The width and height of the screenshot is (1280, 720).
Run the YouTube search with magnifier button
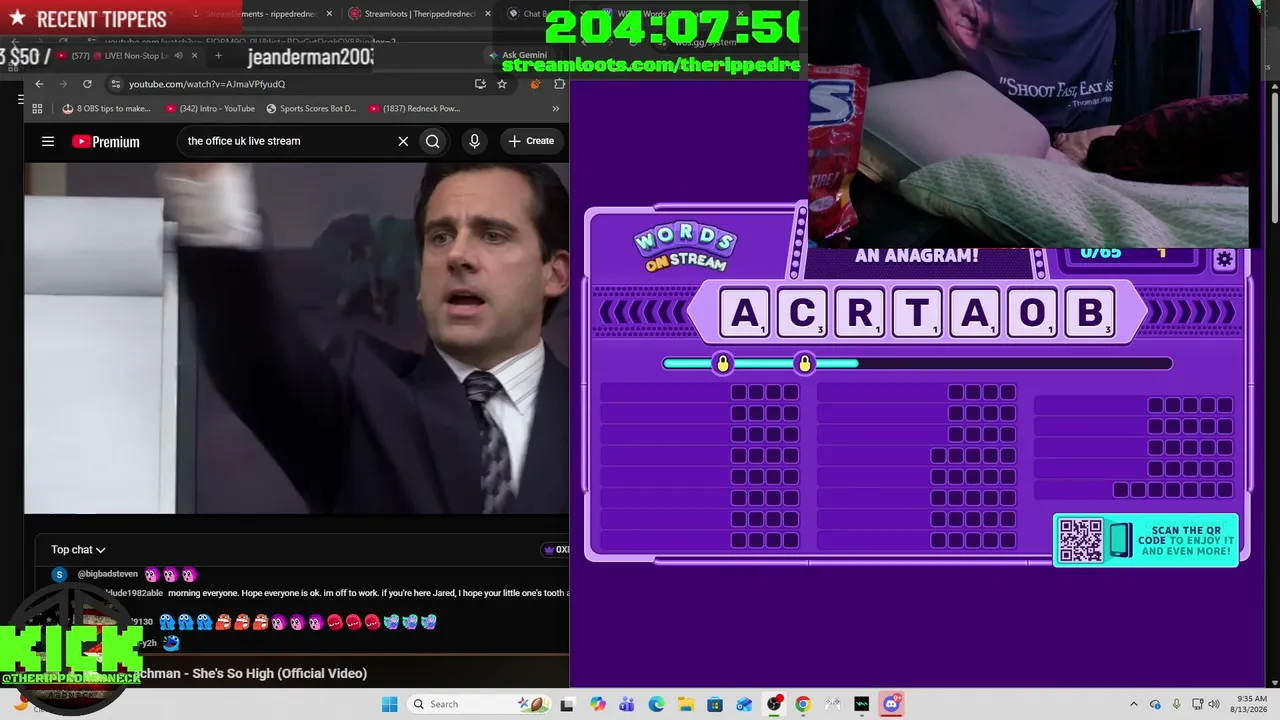click(433, 141)
